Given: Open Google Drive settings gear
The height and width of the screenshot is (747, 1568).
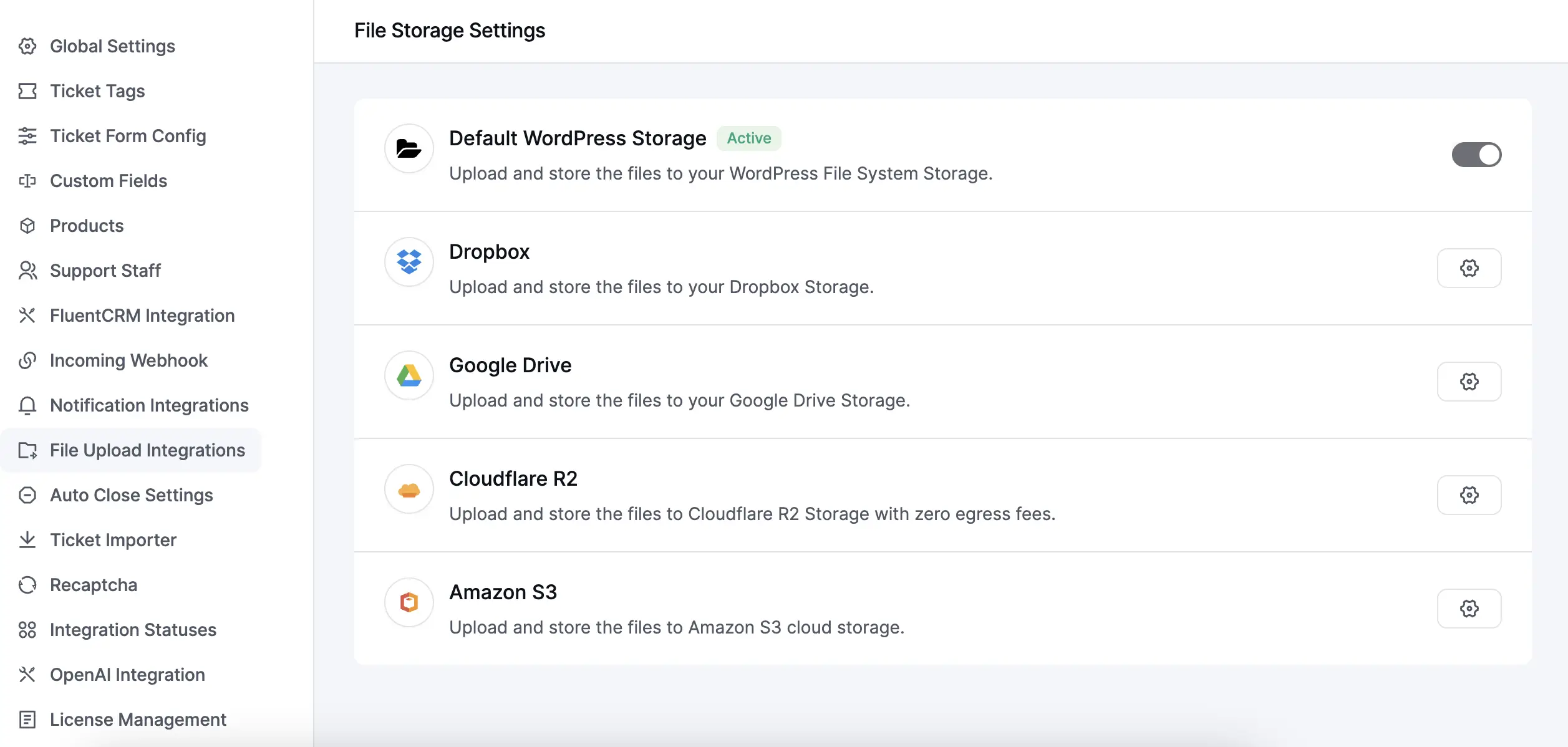Looking at the screenshot, I should (1469, 381).
